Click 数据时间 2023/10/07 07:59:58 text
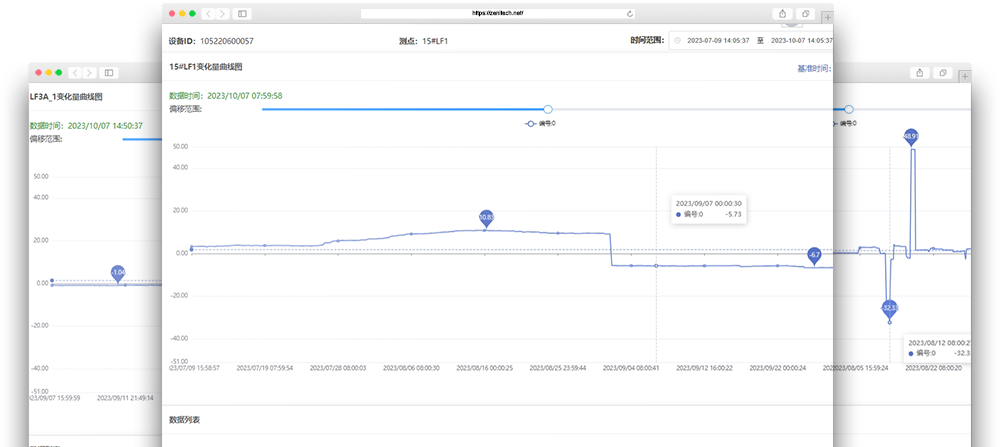Image resolution: width=1000 pixels, height=447 pixels. [225, 96]
